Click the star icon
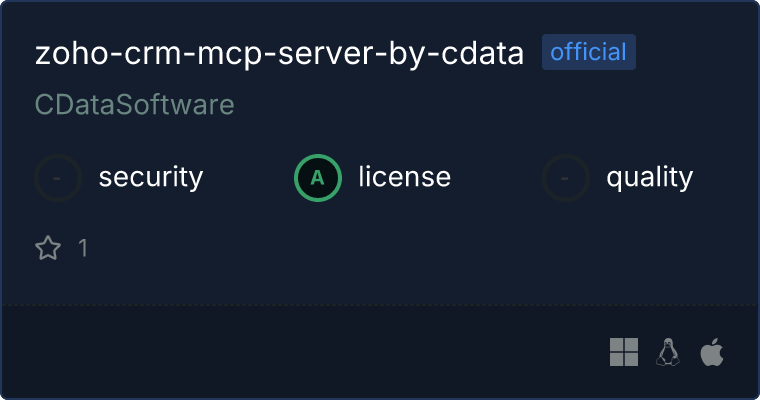760x400 pixels. point(48,248)
